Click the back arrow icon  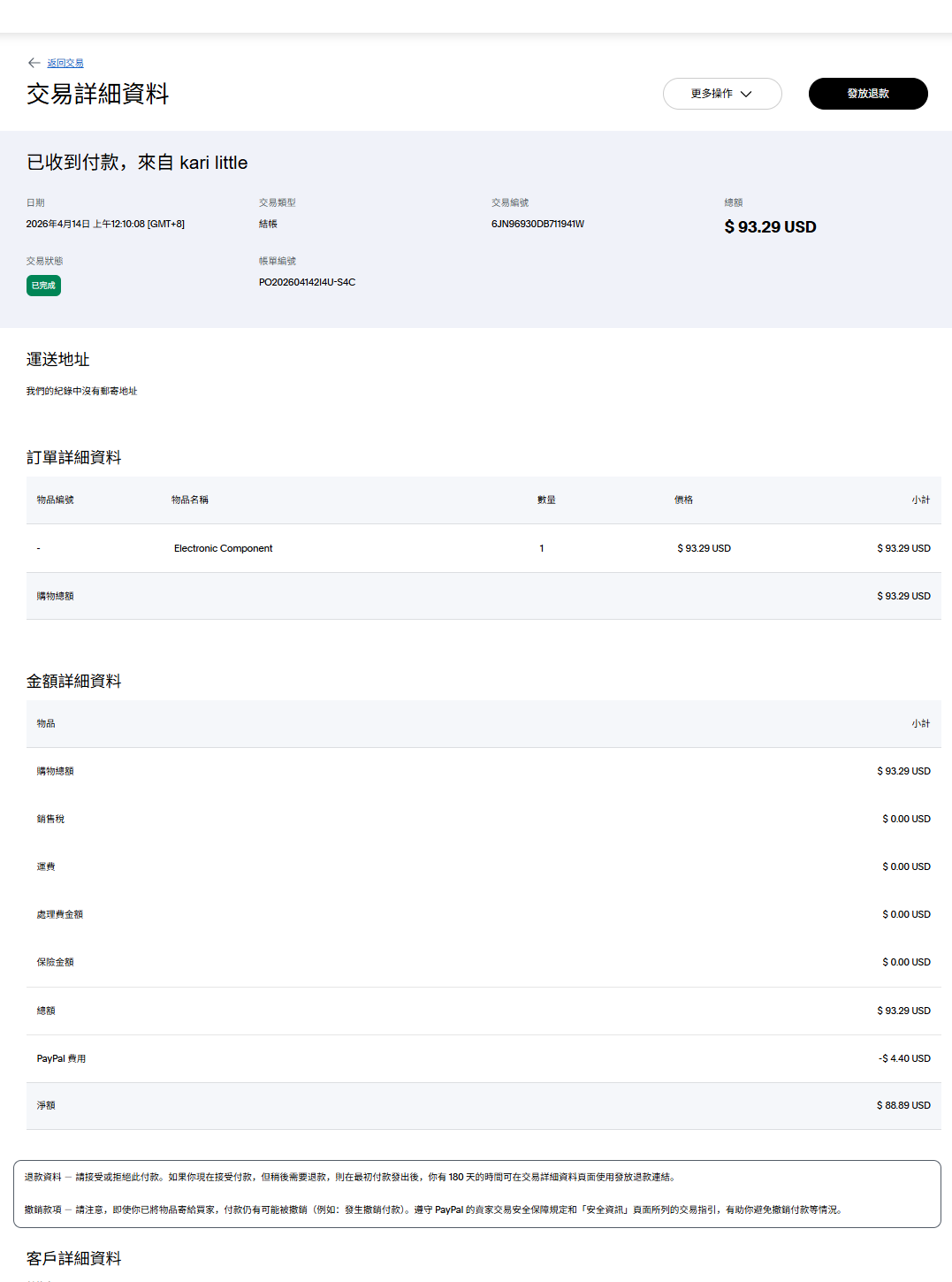tap(34, 63)
